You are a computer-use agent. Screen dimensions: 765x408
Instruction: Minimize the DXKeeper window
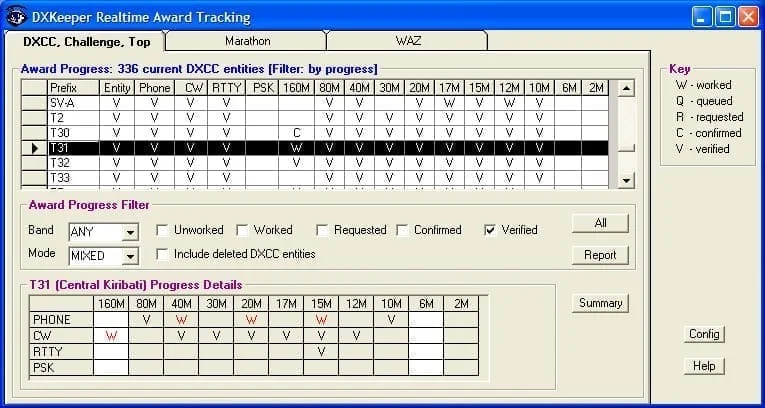[703, 16]
